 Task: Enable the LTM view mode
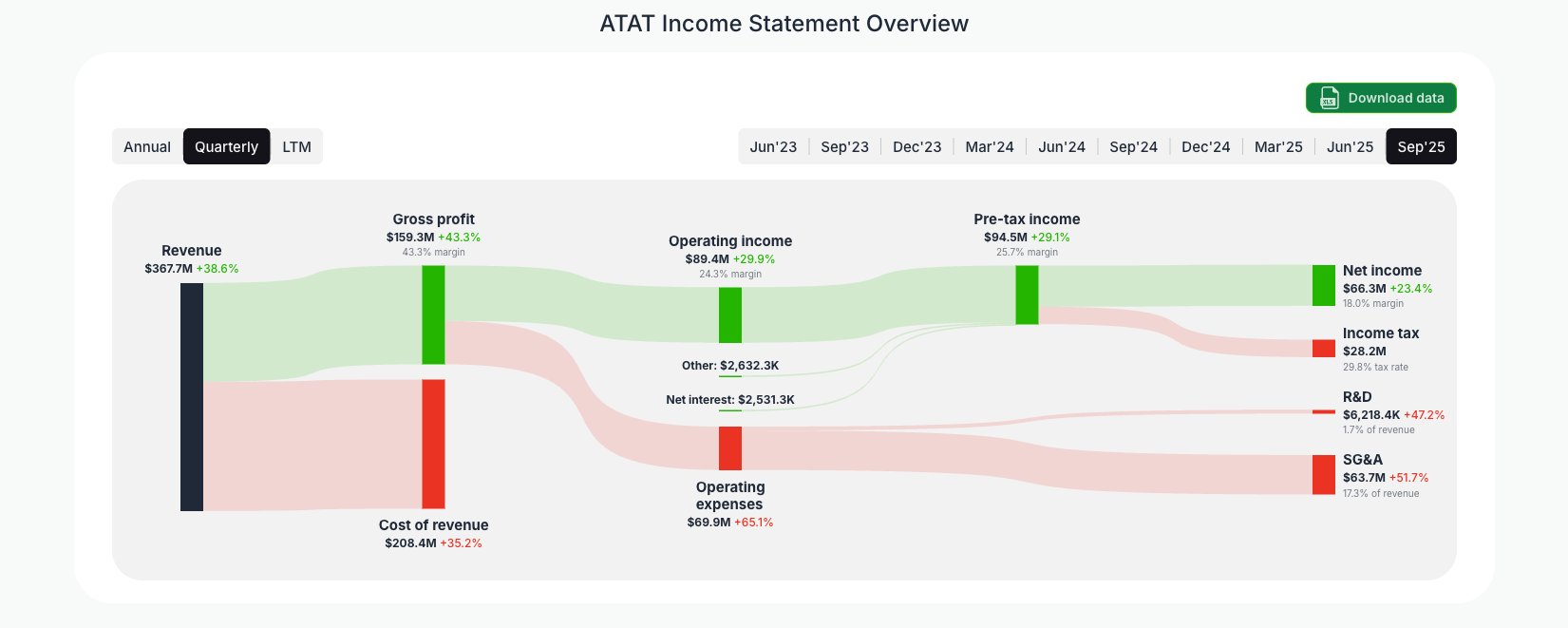(x=296, y=146)
